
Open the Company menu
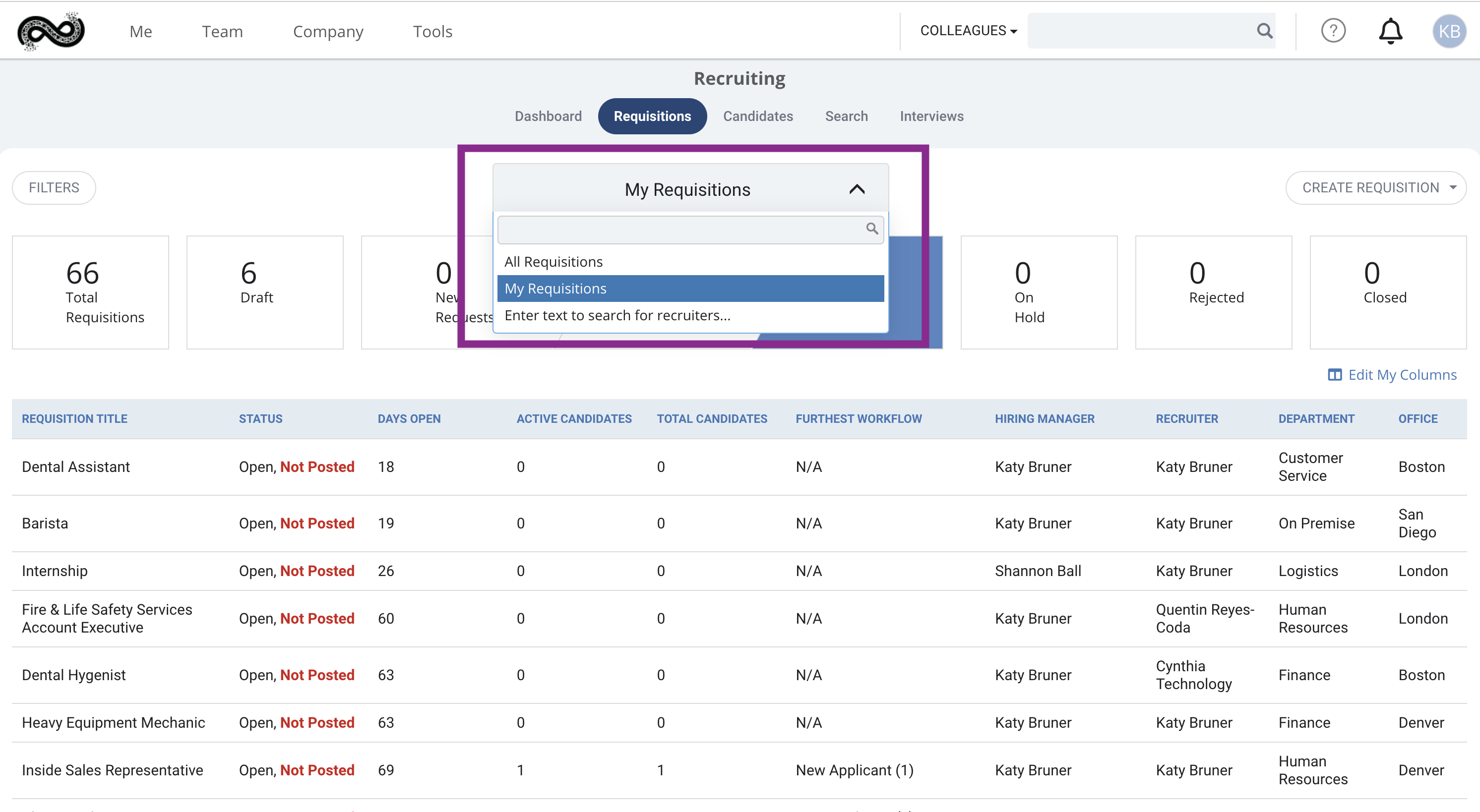click(x=328, y=32)
